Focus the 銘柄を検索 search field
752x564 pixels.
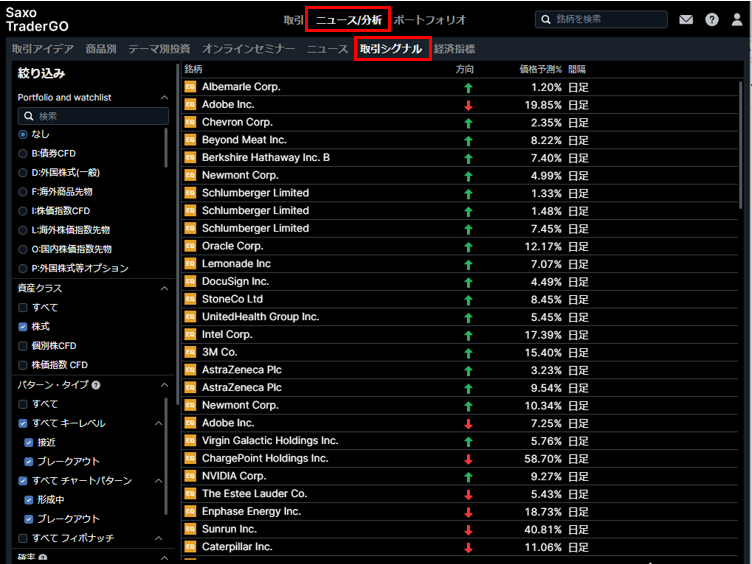point(601,20)
